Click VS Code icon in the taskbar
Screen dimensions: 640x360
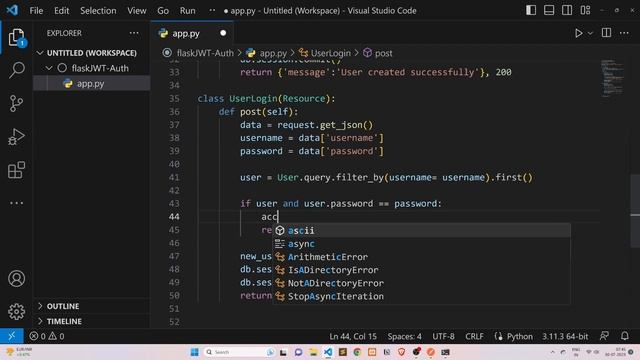tap(328, 352)
